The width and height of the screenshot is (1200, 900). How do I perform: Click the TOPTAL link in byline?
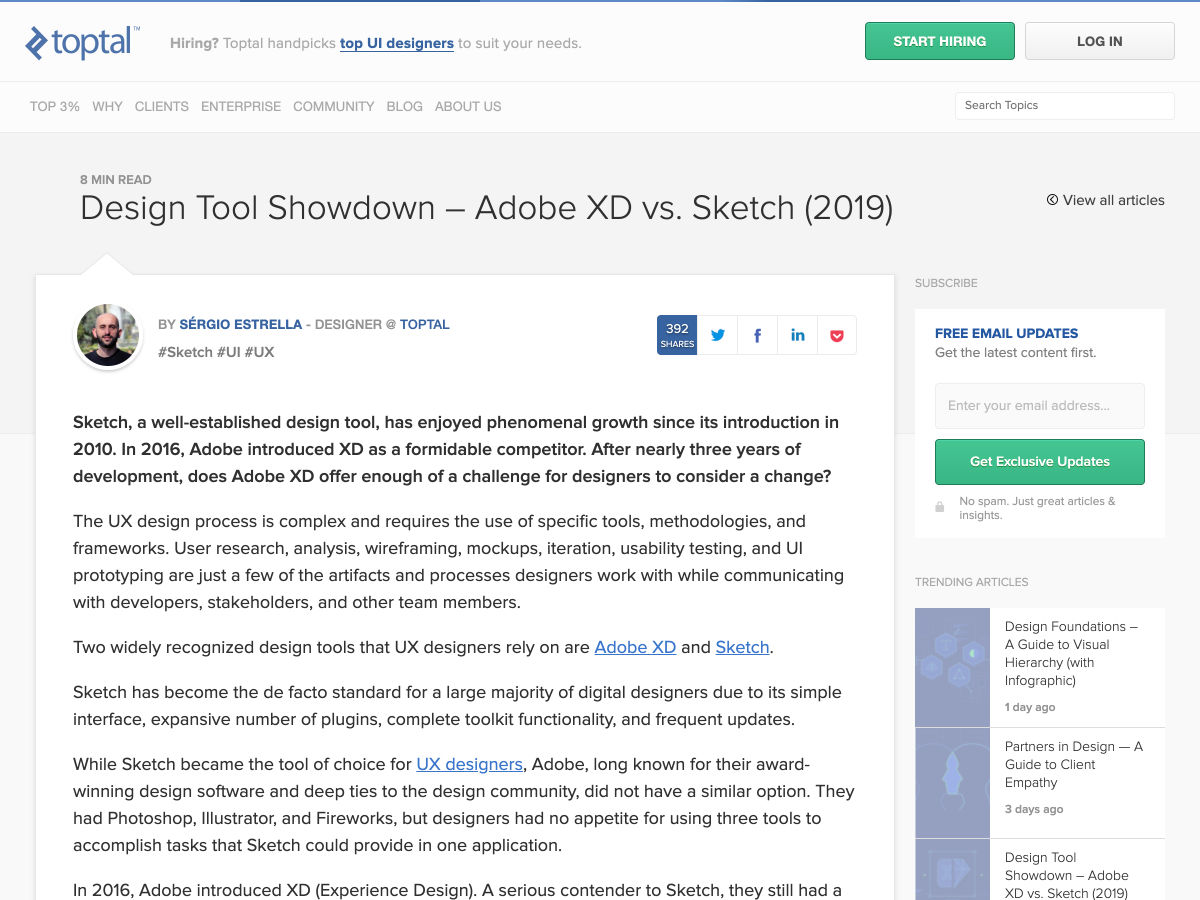[x=425, y=324]
